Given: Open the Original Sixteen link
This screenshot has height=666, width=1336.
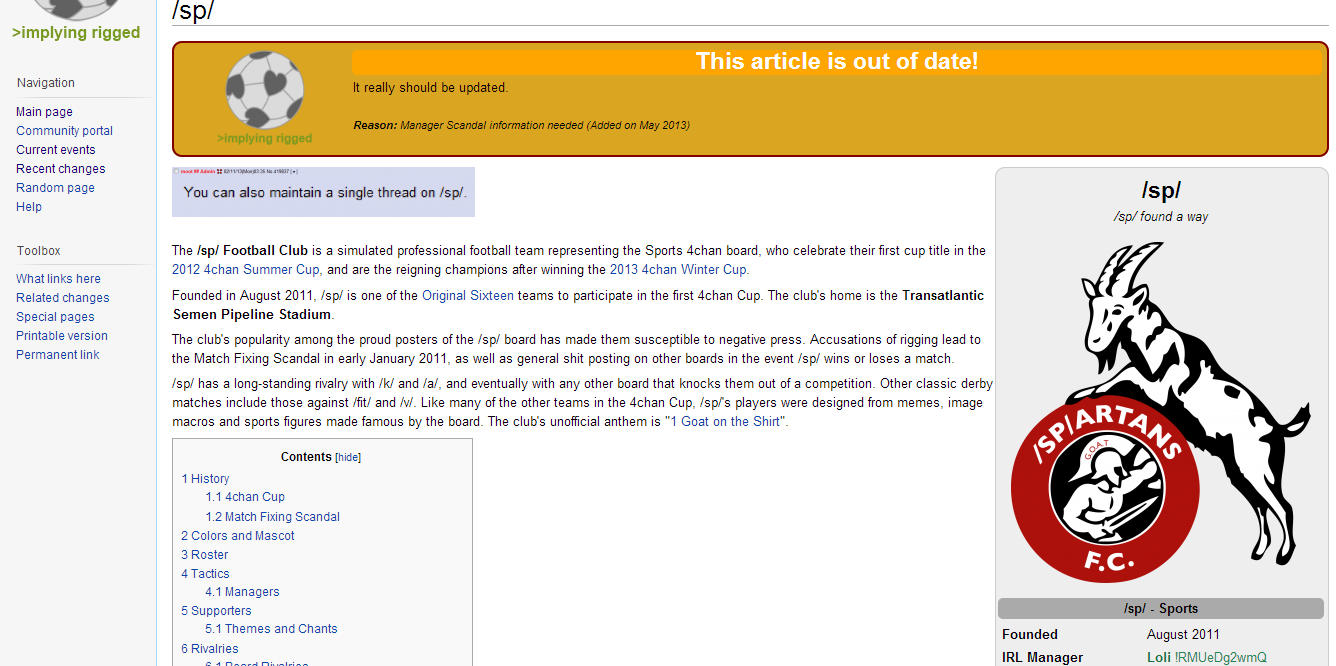Looking at the screenshot, I should [468, 296].
